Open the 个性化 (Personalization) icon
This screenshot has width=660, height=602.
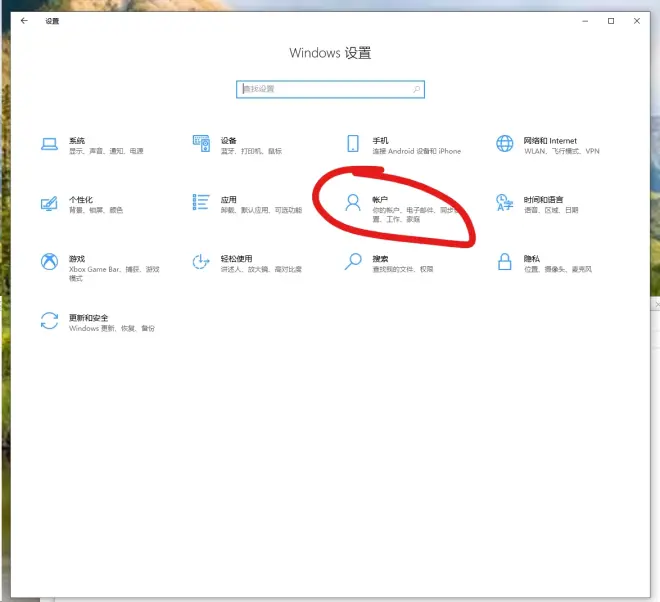[x=49, y=203]
